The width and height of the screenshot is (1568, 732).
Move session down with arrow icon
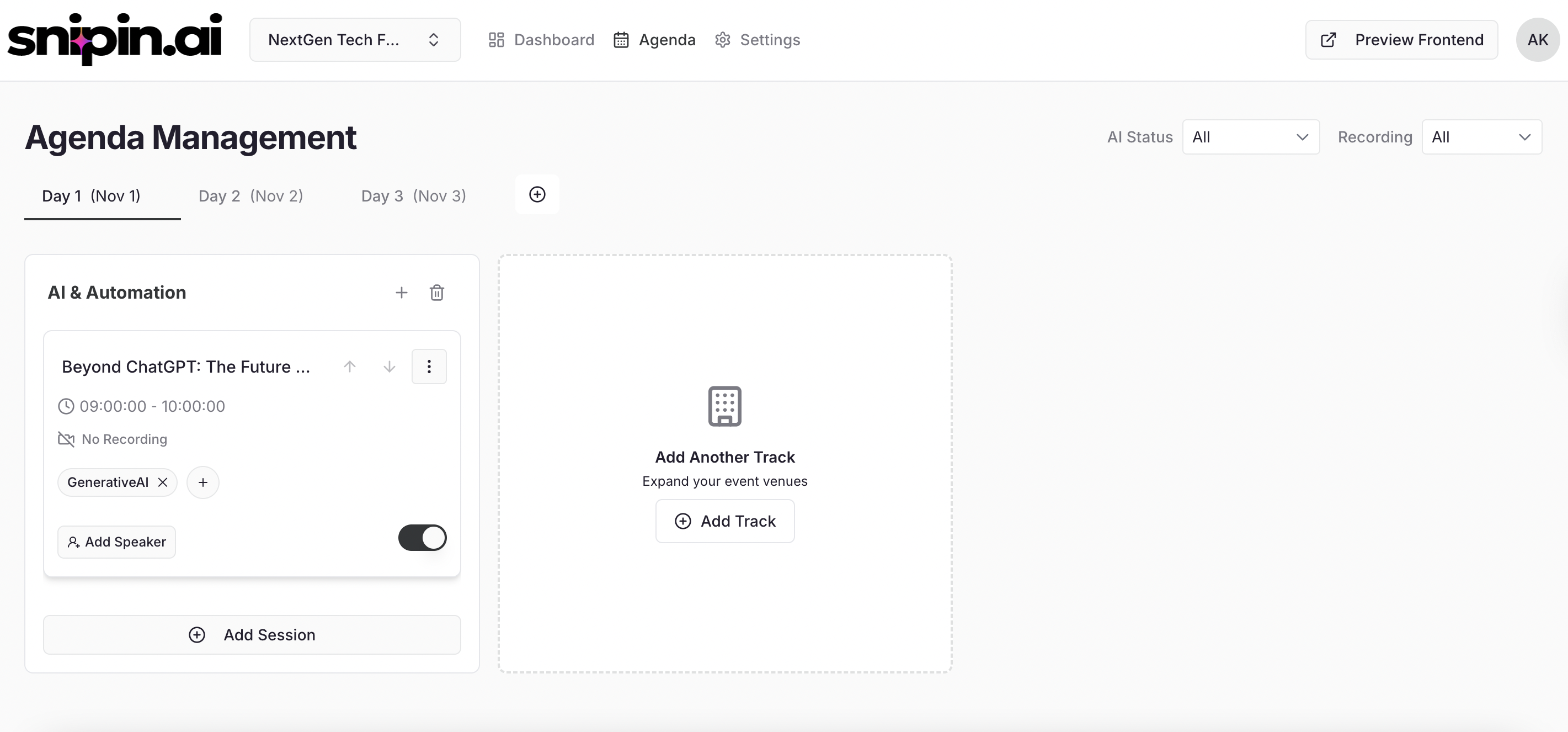(389, 367)
